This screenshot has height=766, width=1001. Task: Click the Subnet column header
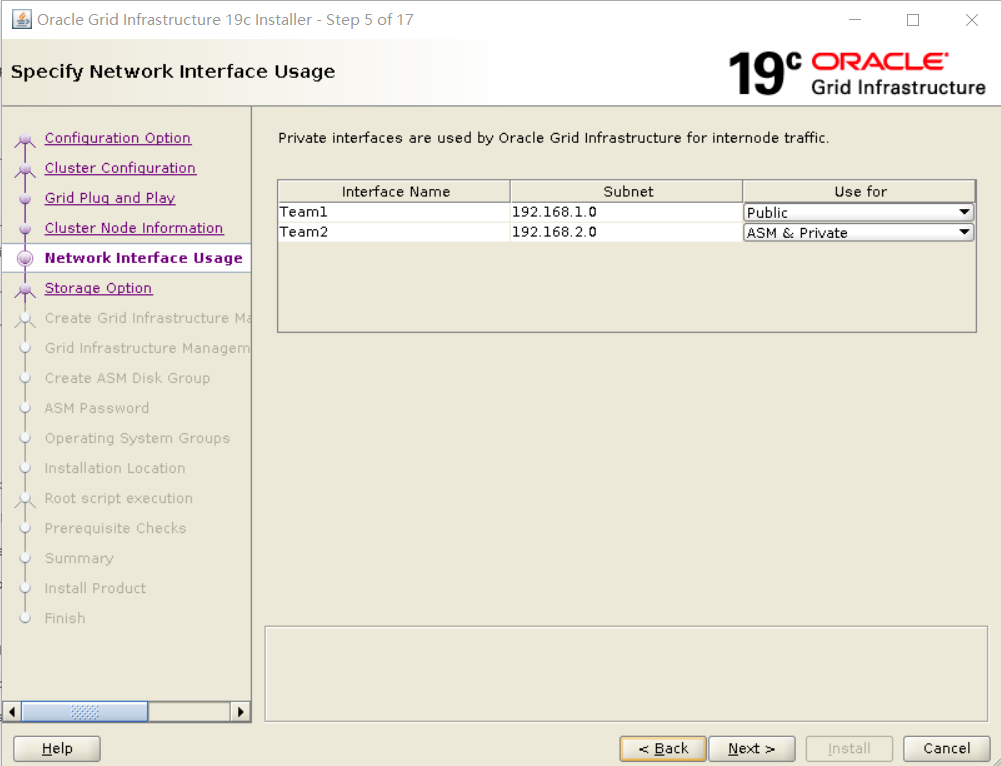[x=627, y=192]
